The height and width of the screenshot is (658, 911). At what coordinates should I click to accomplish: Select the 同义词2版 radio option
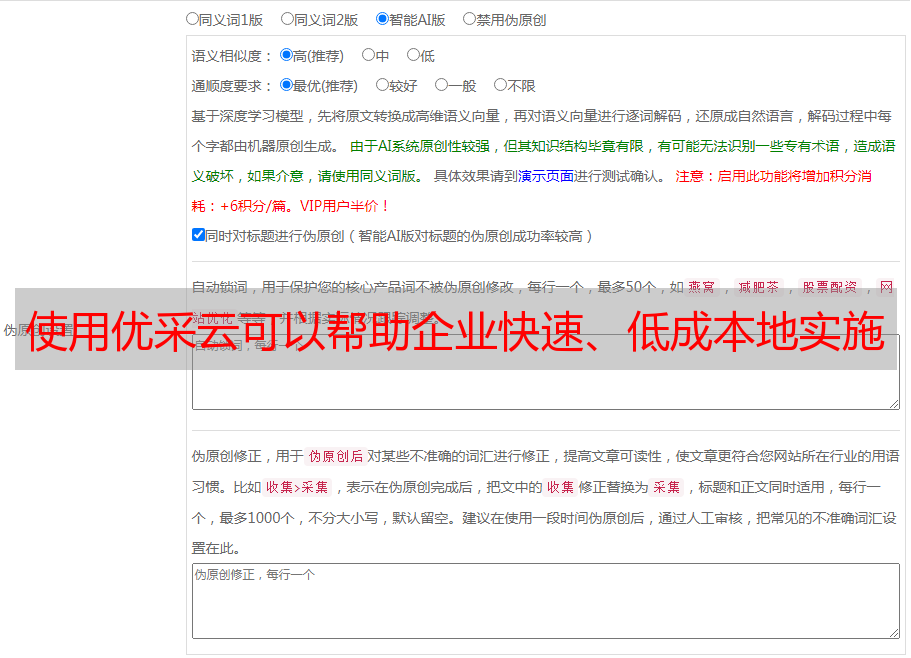point(287,19)
